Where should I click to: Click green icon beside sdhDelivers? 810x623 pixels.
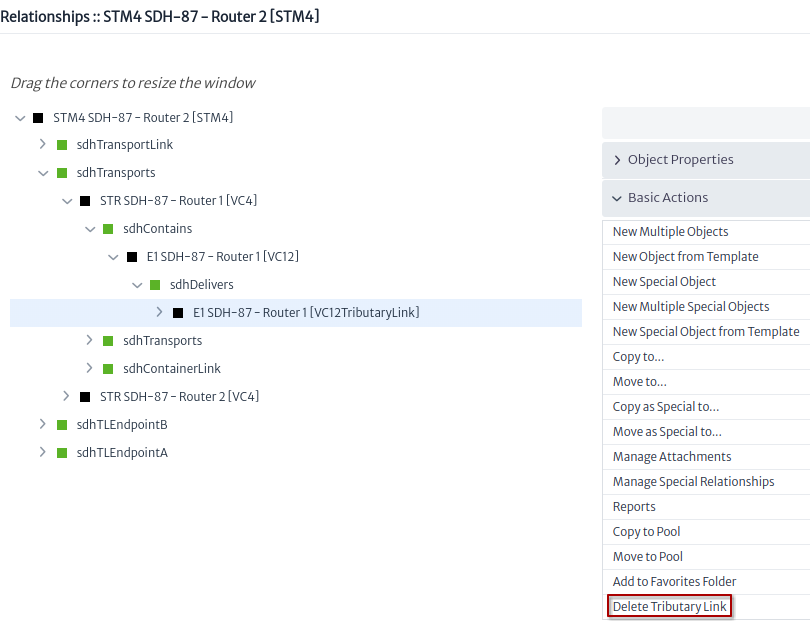(x=155, y=285)
